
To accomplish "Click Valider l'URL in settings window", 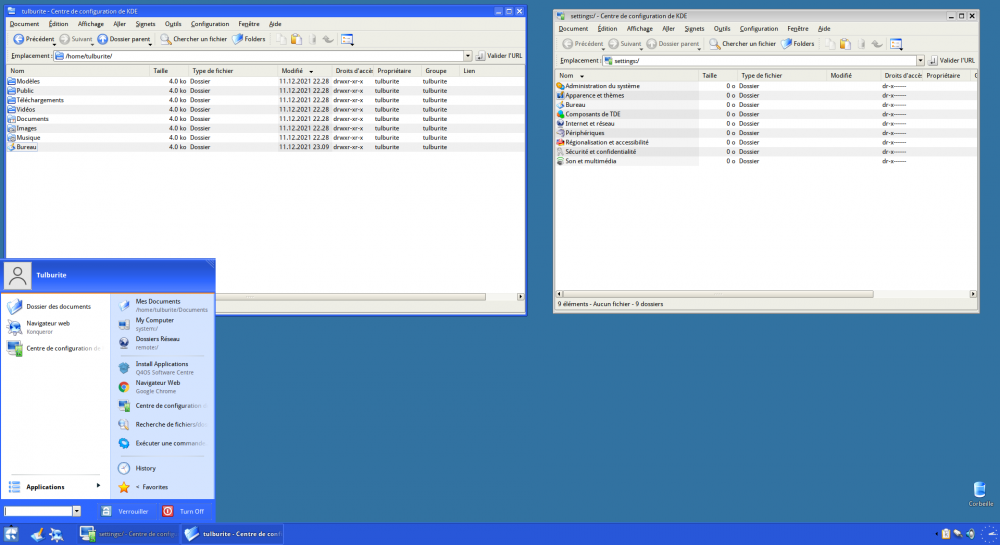I will 952,61.
